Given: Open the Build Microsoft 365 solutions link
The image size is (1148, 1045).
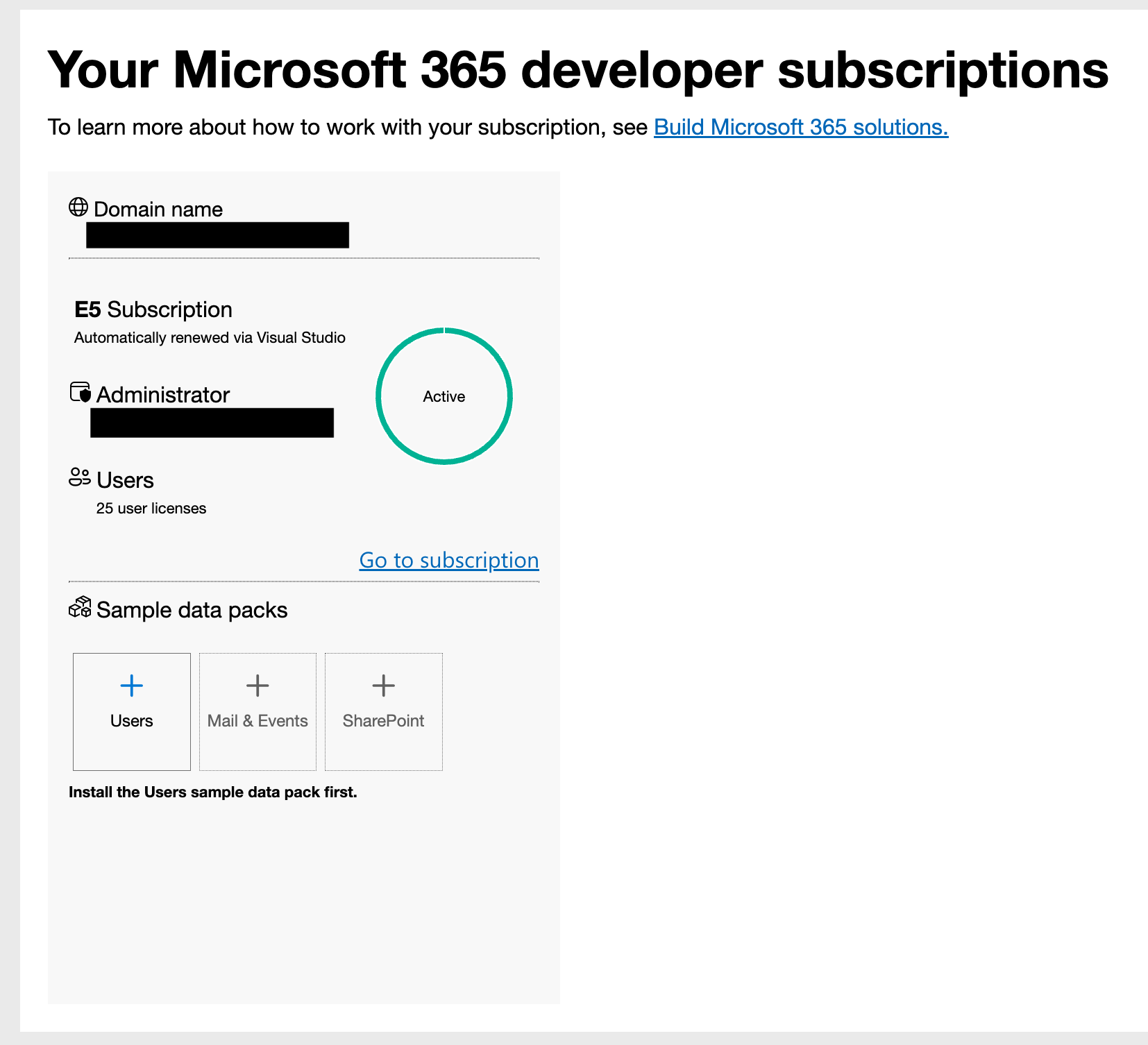Looking at the screenshot, I should (801, 127).
